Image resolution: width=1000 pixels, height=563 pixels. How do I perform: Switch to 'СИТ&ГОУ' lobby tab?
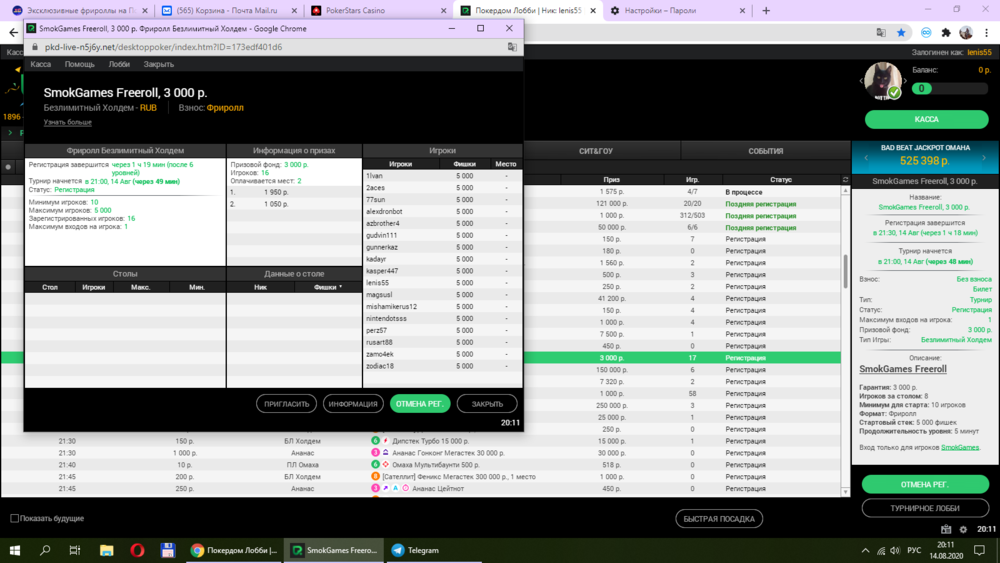[x=596, y=151]
